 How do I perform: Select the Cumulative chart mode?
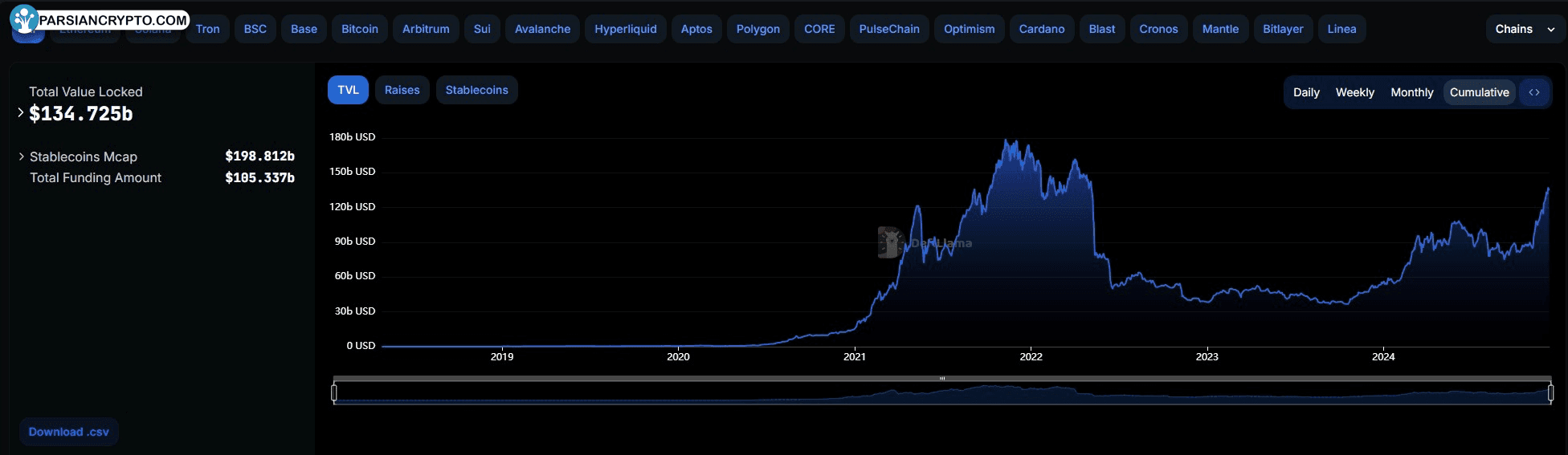[1479, 92]
